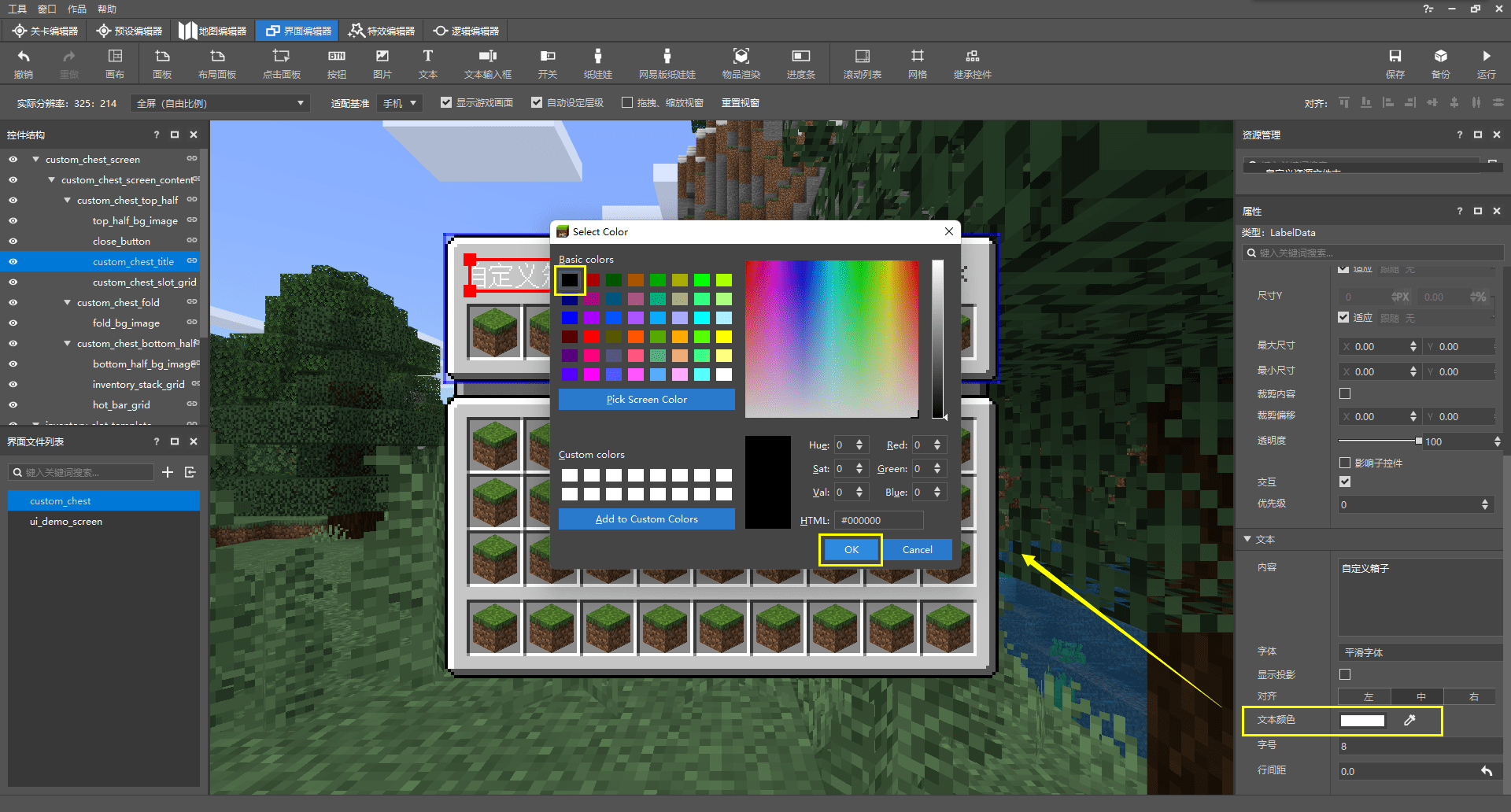The image size is (1511, 812).
Task: Toggle 自动设定层级 checkbox
Action: 537,103
